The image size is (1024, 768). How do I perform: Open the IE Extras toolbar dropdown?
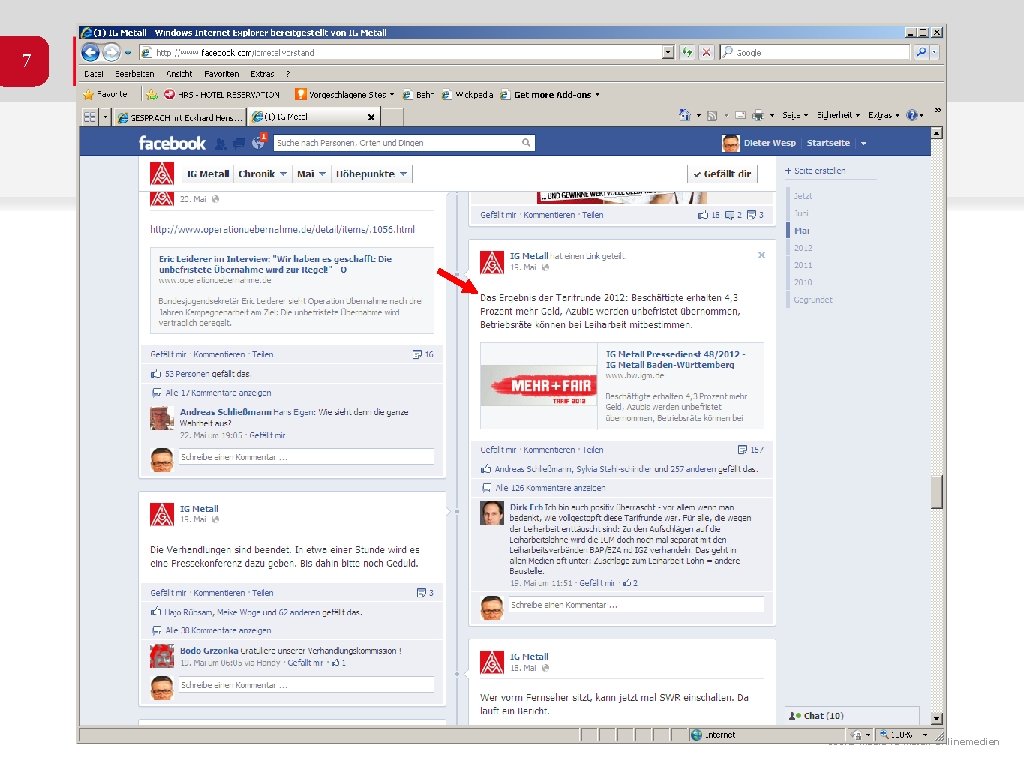tap(884, 115)
